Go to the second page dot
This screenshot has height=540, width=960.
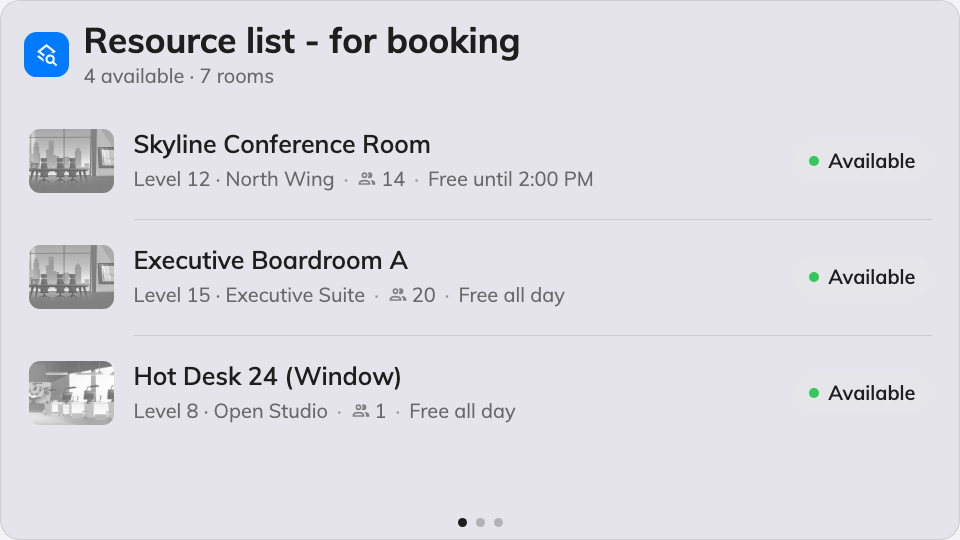click(x=481, y=522)
